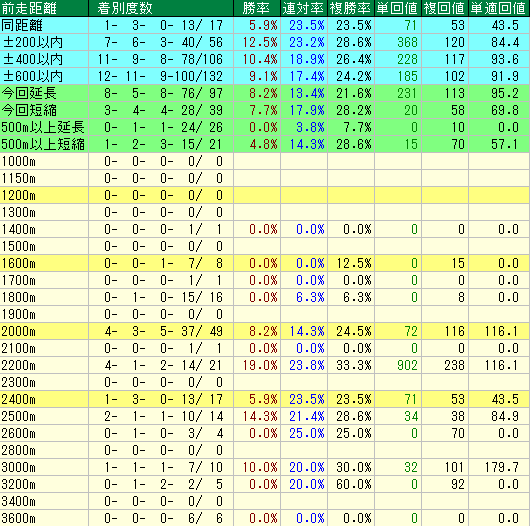The image size is (530, 526).
Task: Select the 500m以上延長 row label
Action: pos(44,127)
